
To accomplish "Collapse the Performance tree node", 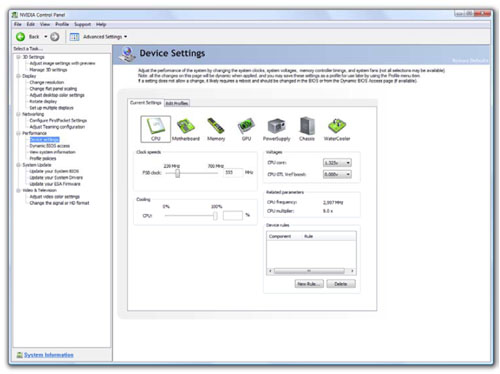I will 18,133.
